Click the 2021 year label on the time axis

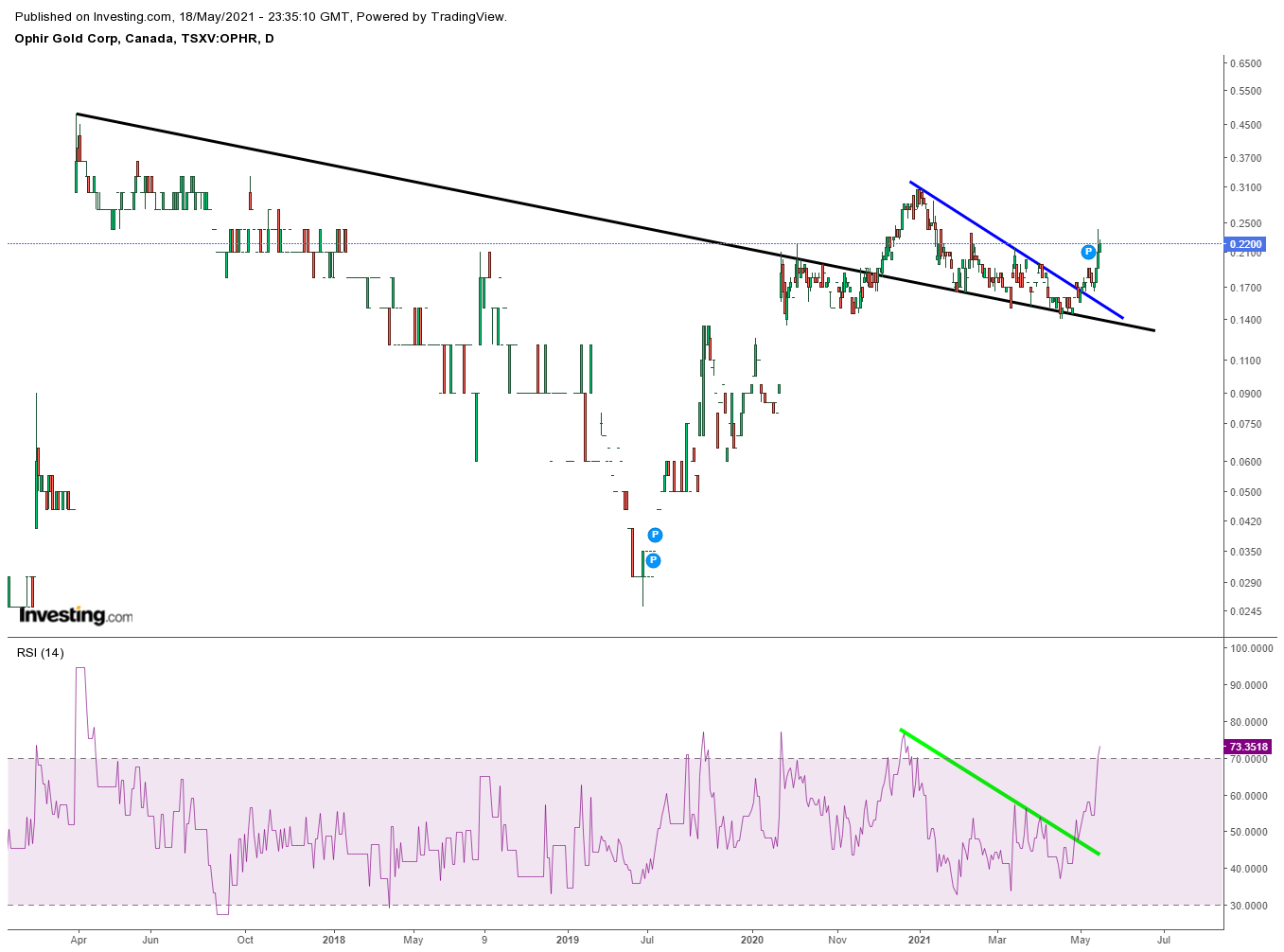coord(920,940)
